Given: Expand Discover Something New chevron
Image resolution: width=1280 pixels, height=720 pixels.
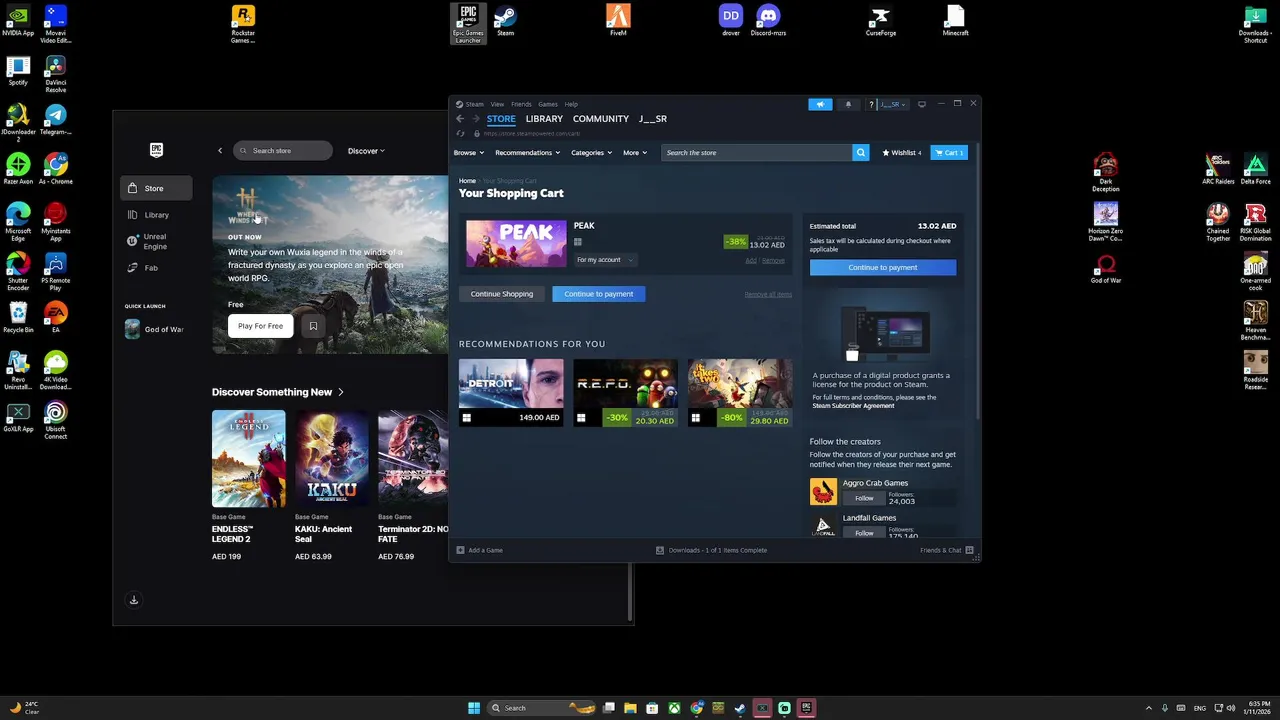Looking at the screenshot, I should click(x=341, y=392).
